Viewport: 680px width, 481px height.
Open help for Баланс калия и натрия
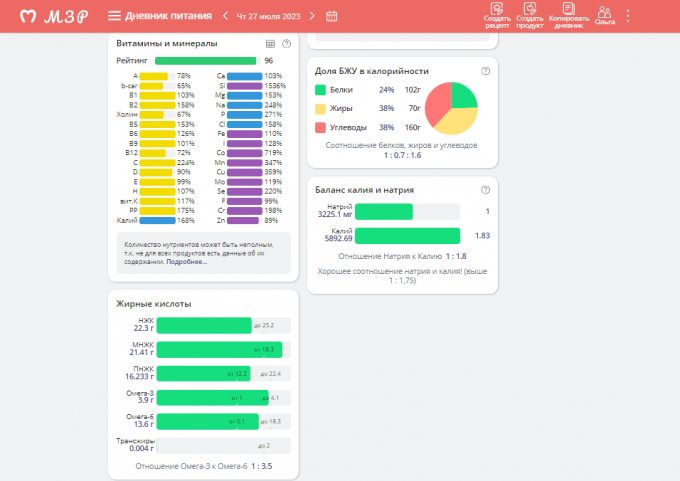(x=485, y=189)
